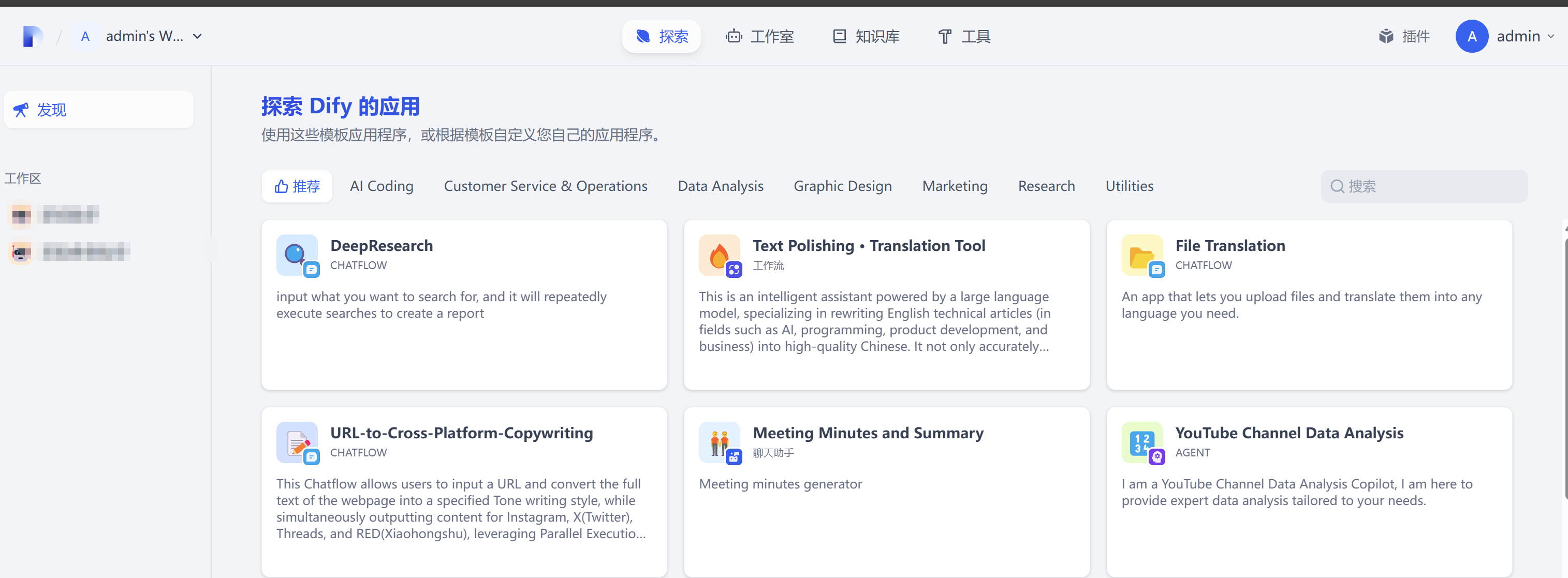This screenshot has width=1568, height=578.
Task: Select the Customer Service & Operations category
Action: tap(546, 186)
